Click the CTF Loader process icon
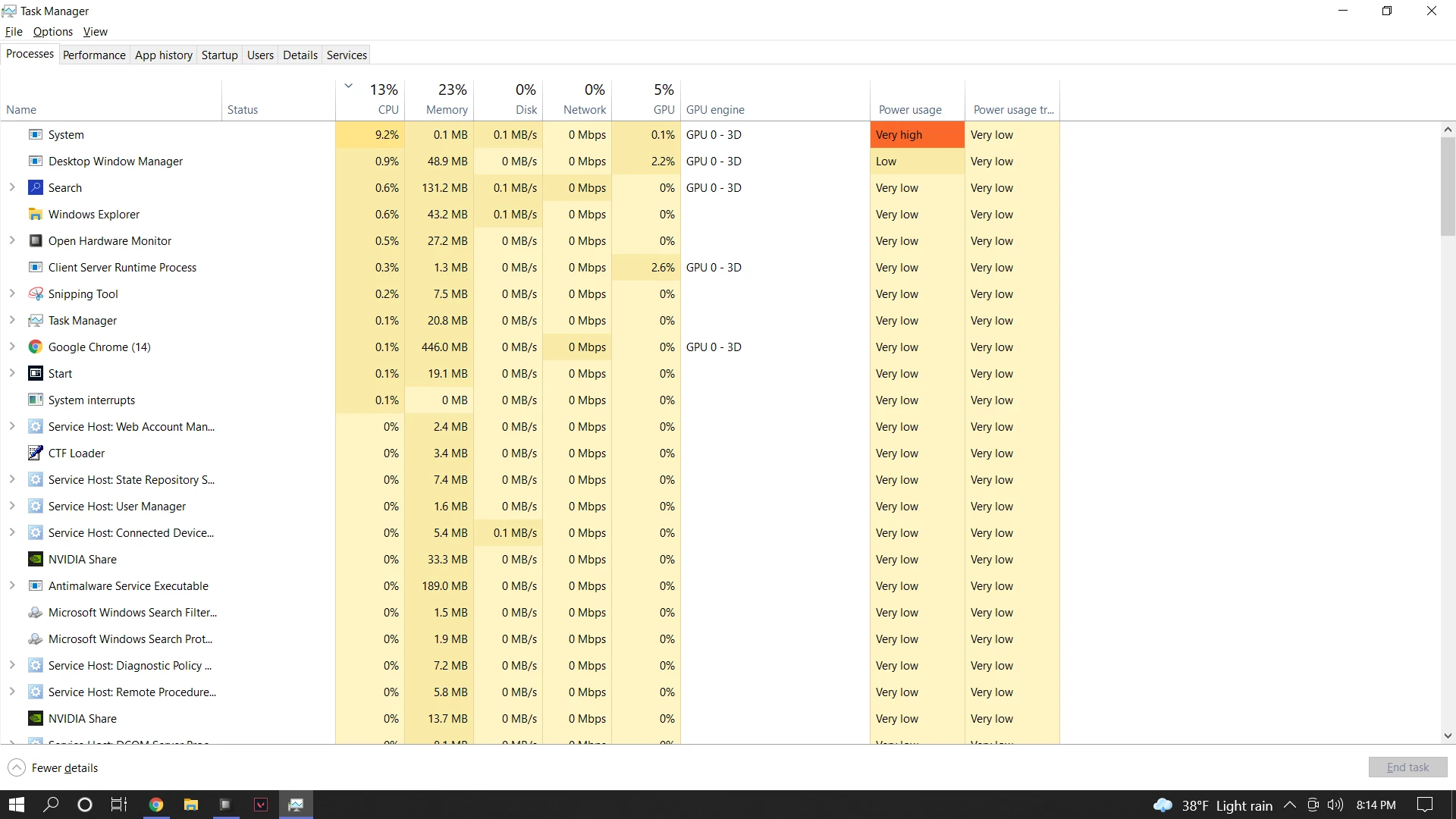Image resolution: width=1456 pixels, height=819 pixels. pos(35,453)
